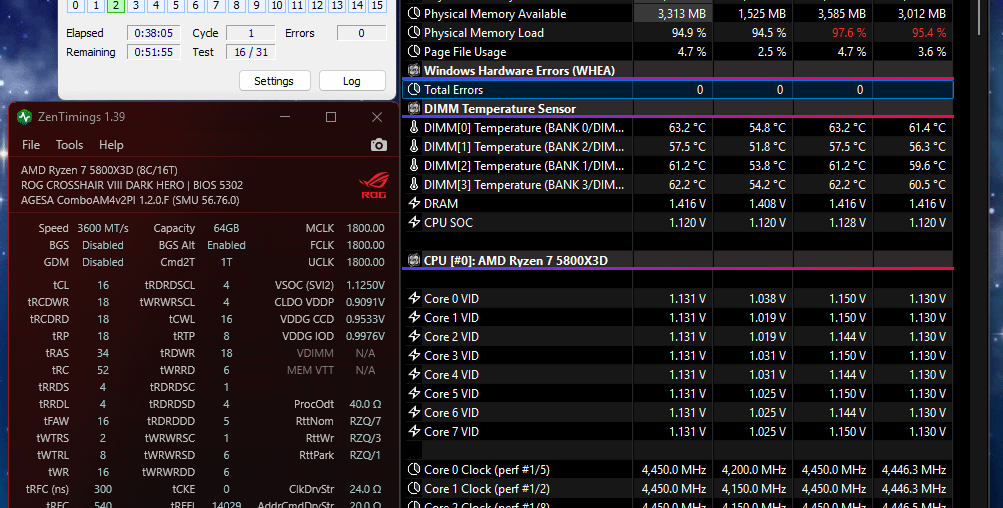Click the DIMM Temperature Sensor section icon
Image resolution: width=1003 pixels, height=508 pixels.
414,109
